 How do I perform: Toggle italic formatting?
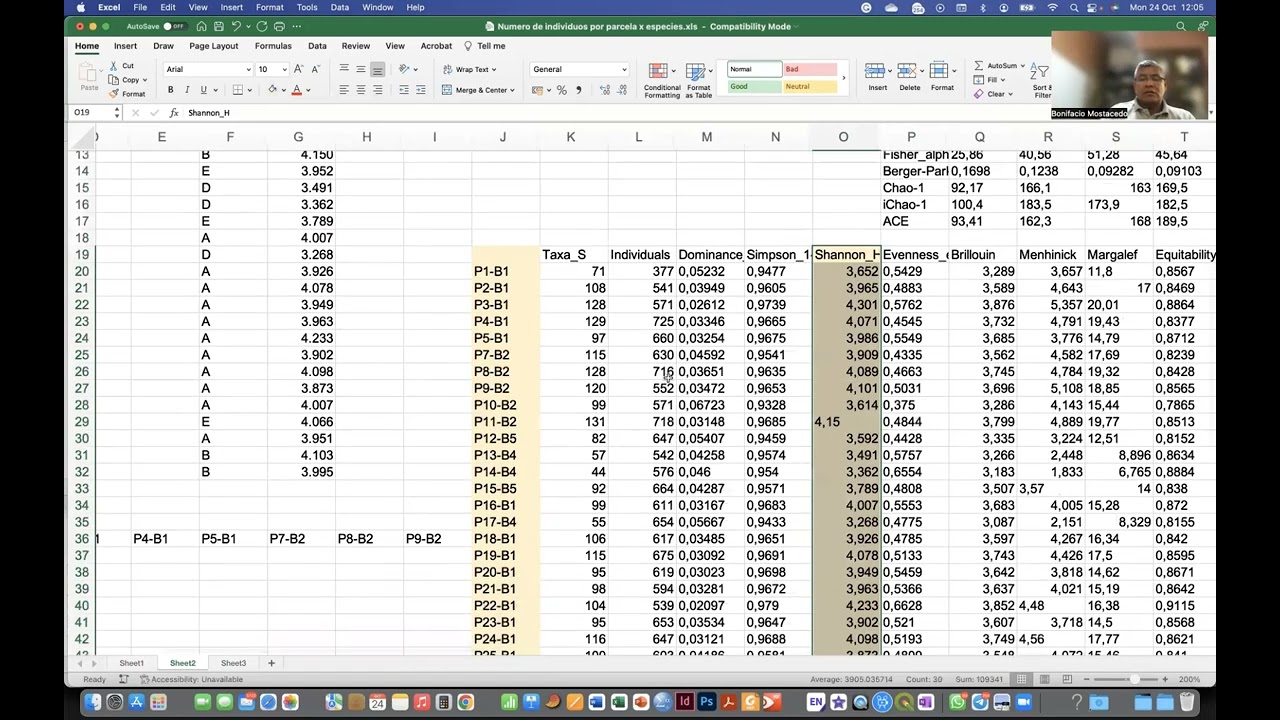tap(187, 90)
